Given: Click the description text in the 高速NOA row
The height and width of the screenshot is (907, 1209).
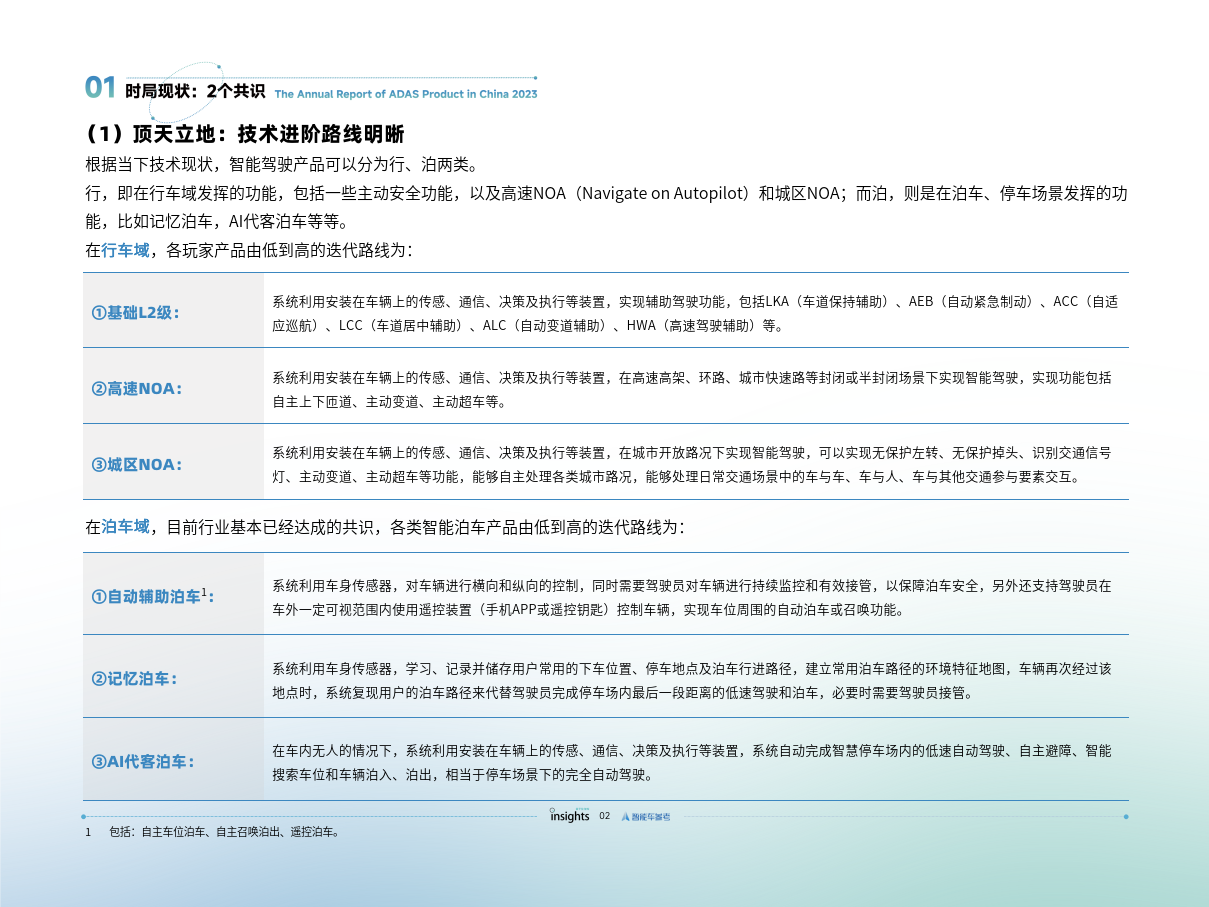Looking at the screenshot, I should 692,390.
